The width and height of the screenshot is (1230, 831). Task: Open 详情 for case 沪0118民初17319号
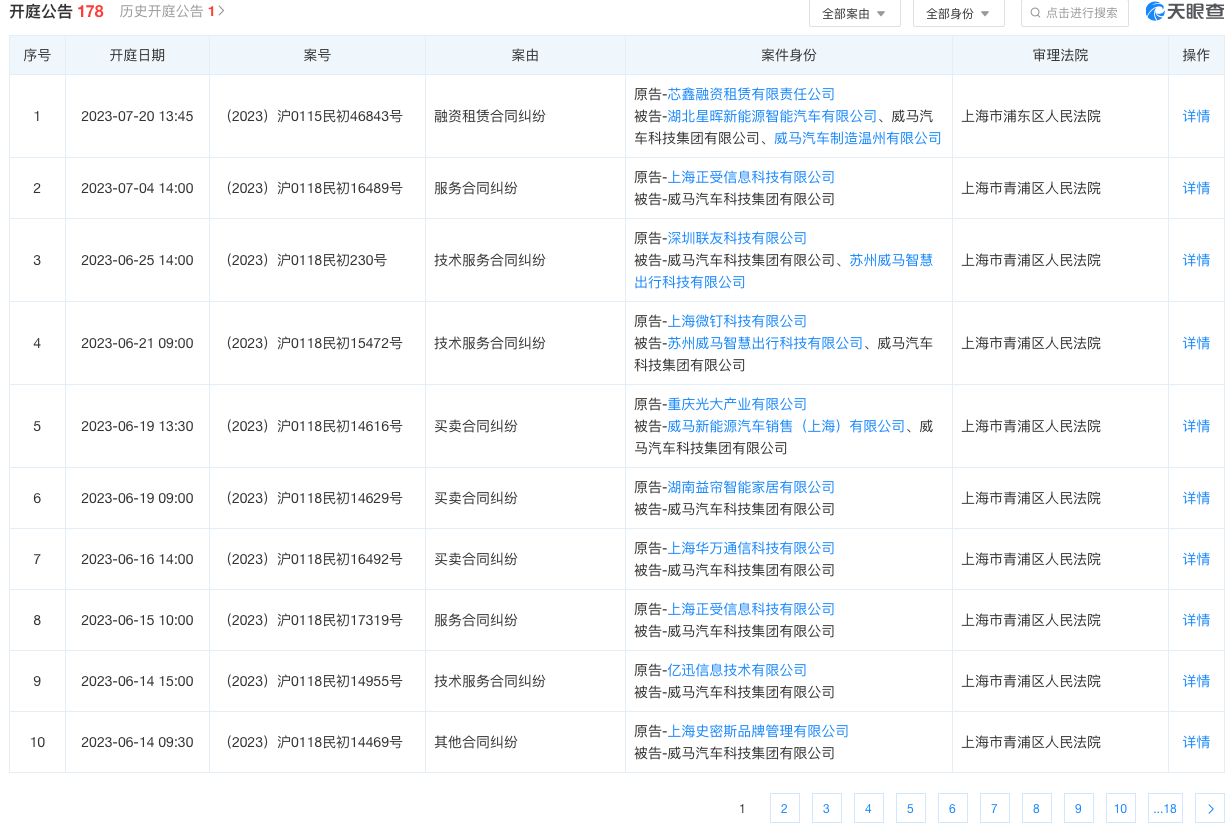click(1196, 620)
